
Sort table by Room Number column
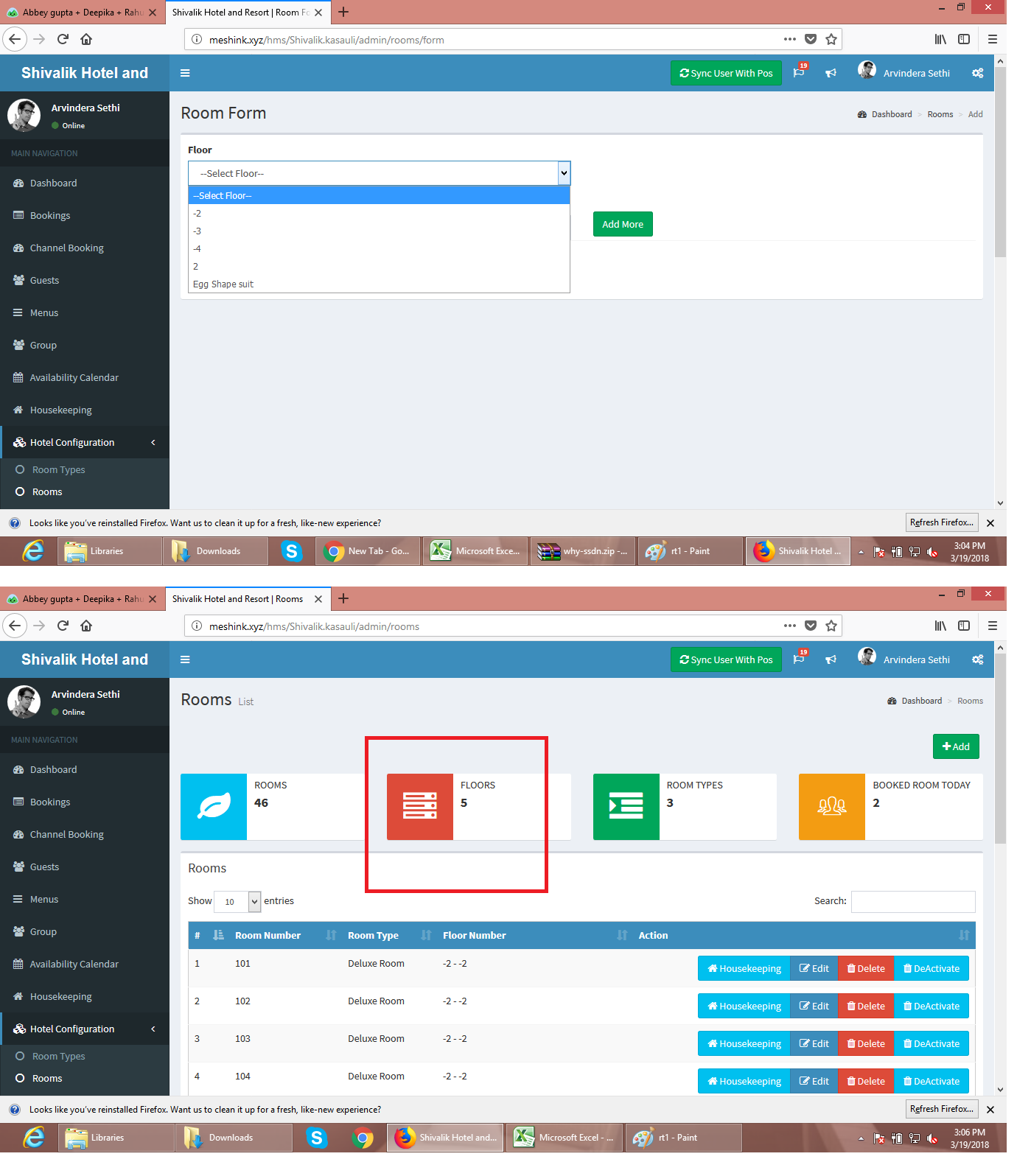[286, 935]
